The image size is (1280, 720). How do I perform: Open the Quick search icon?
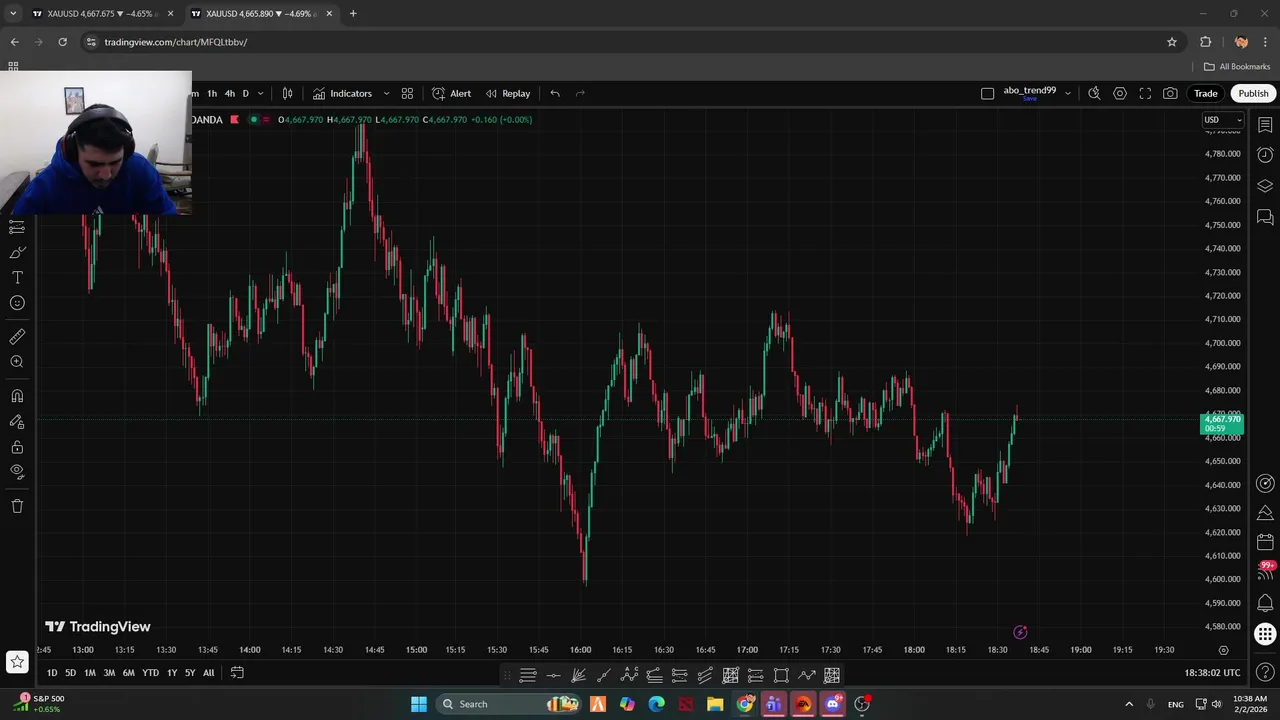(1094, 93)
